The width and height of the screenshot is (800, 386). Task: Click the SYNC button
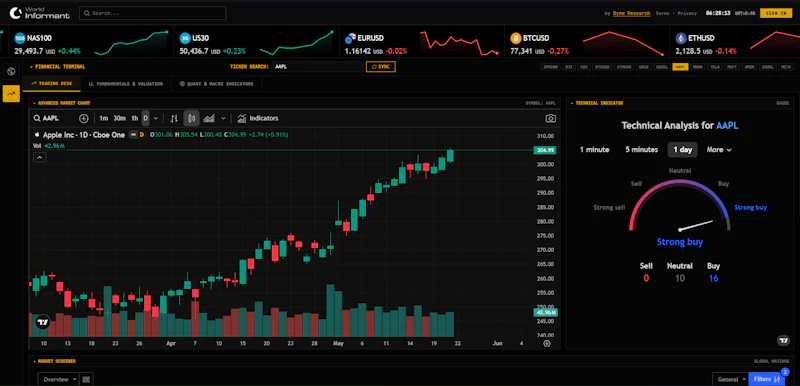point(381,67)
